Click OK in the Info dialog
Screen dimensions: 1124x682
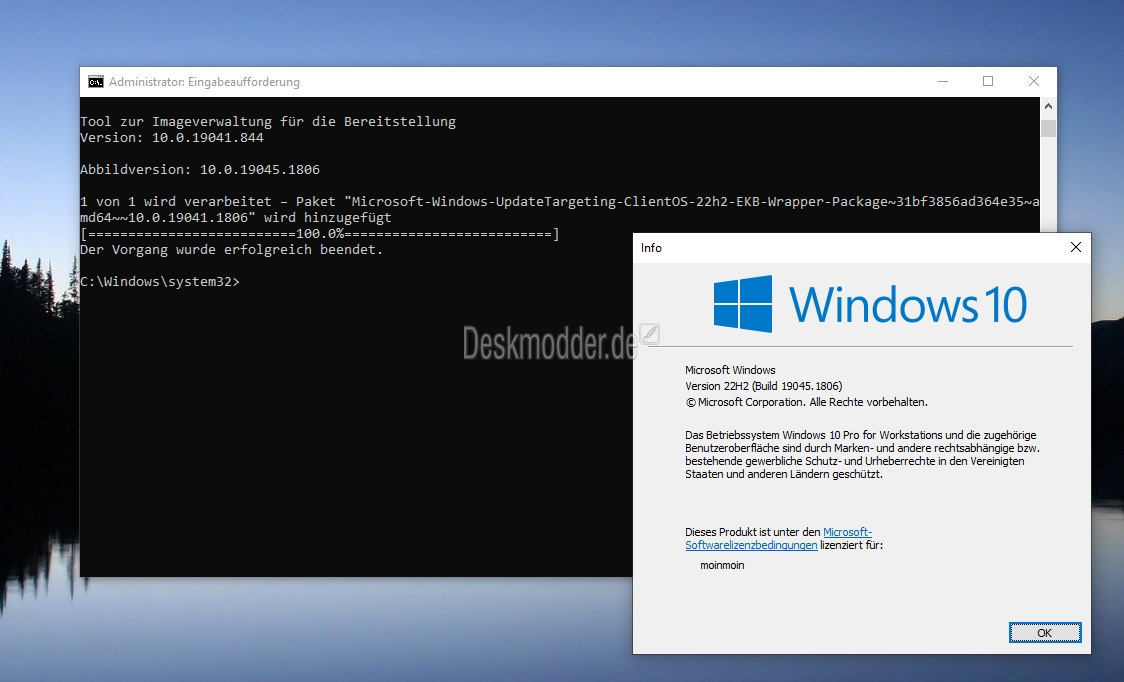pyautogui.click(x=1044, y=633)
